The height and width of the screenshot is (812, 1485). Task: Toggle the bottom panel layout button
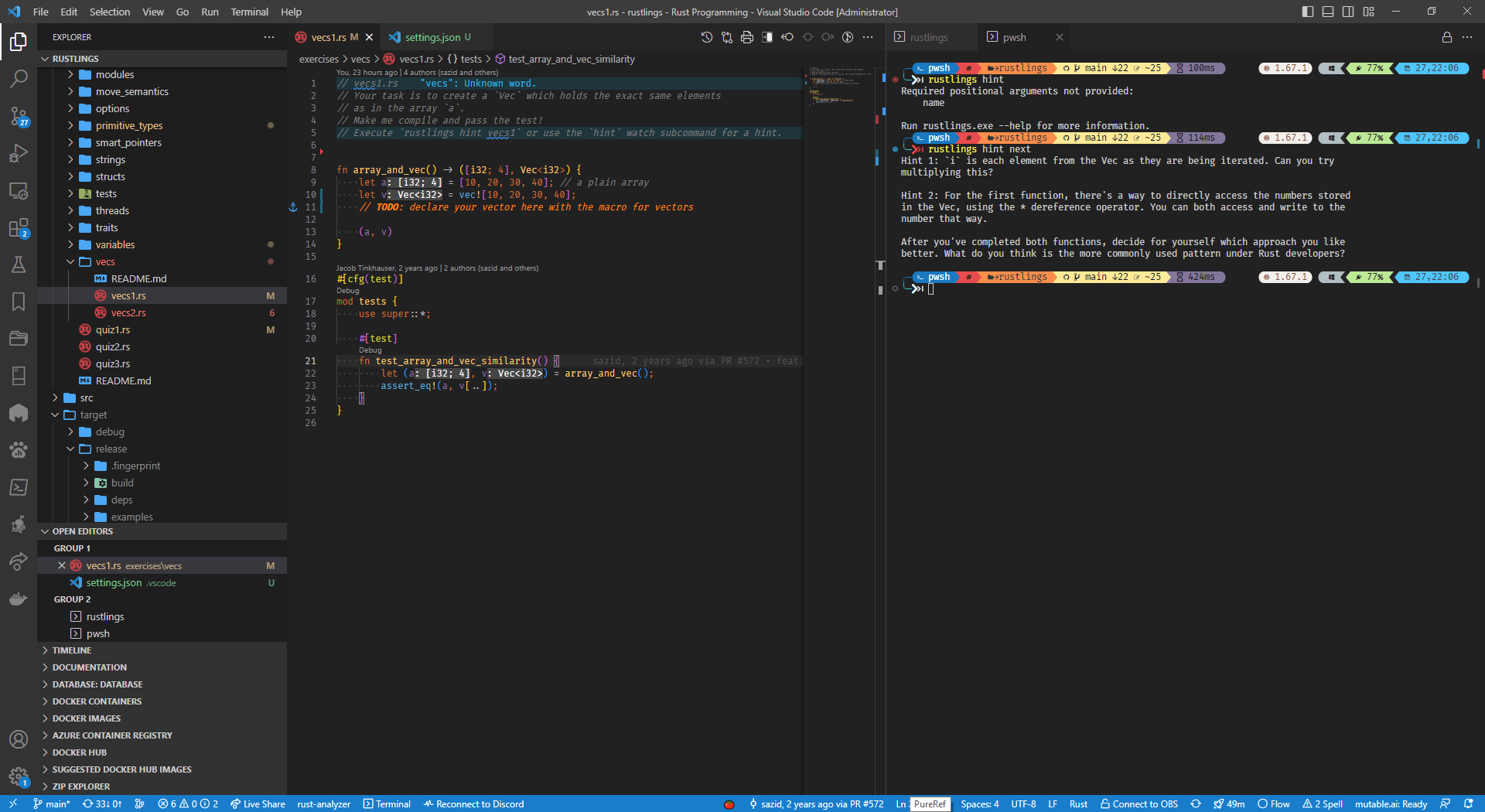[x=1328, y=12]
